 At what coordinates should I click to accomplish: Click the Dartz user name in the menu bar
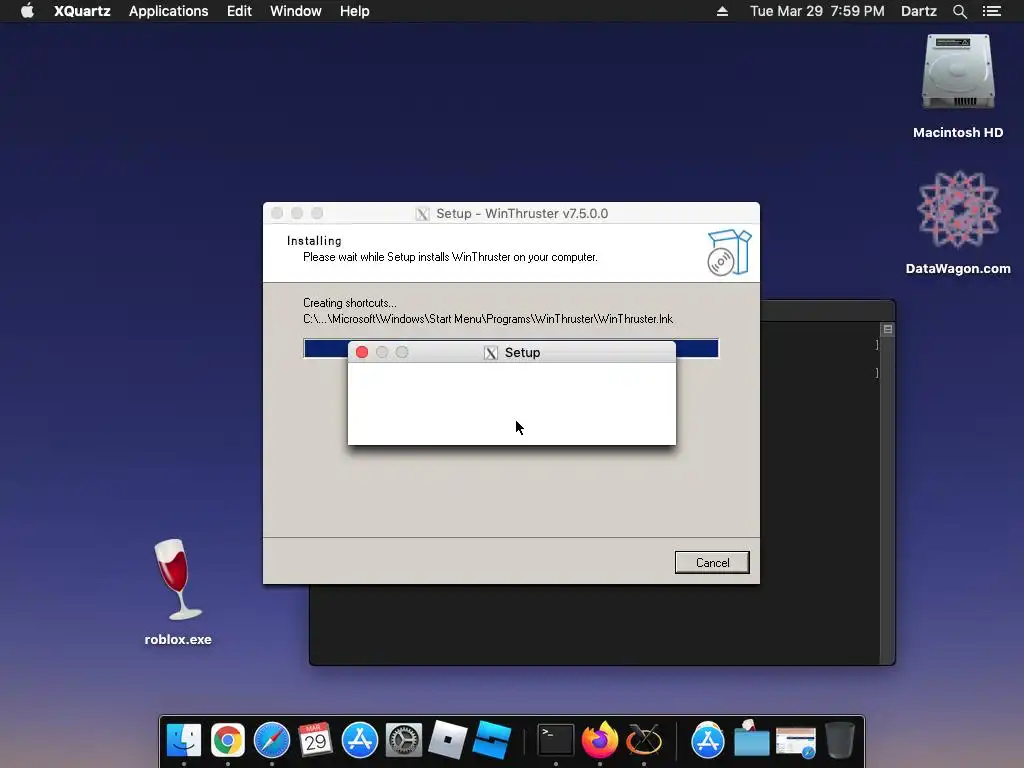click(918, 11)
